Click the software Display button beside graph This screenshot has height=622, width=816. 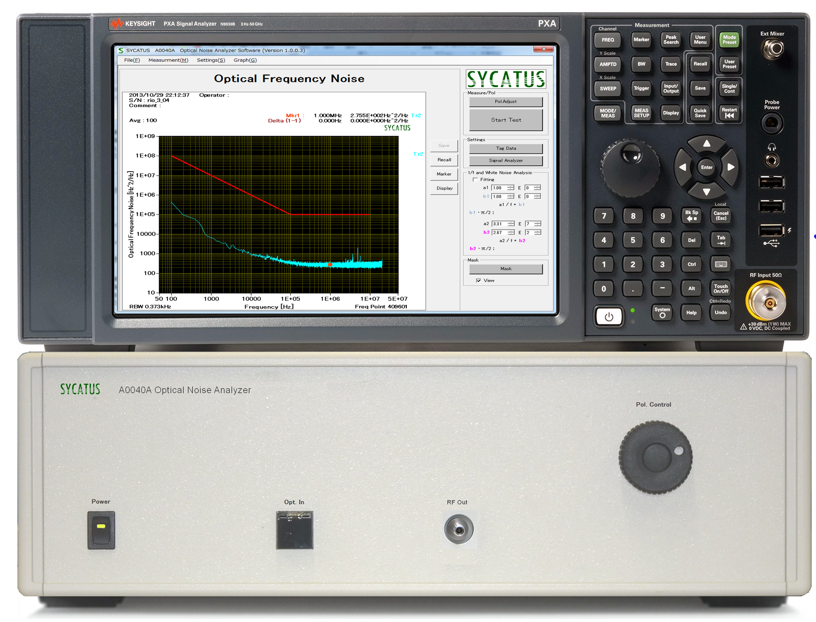(x=444, y=188)
